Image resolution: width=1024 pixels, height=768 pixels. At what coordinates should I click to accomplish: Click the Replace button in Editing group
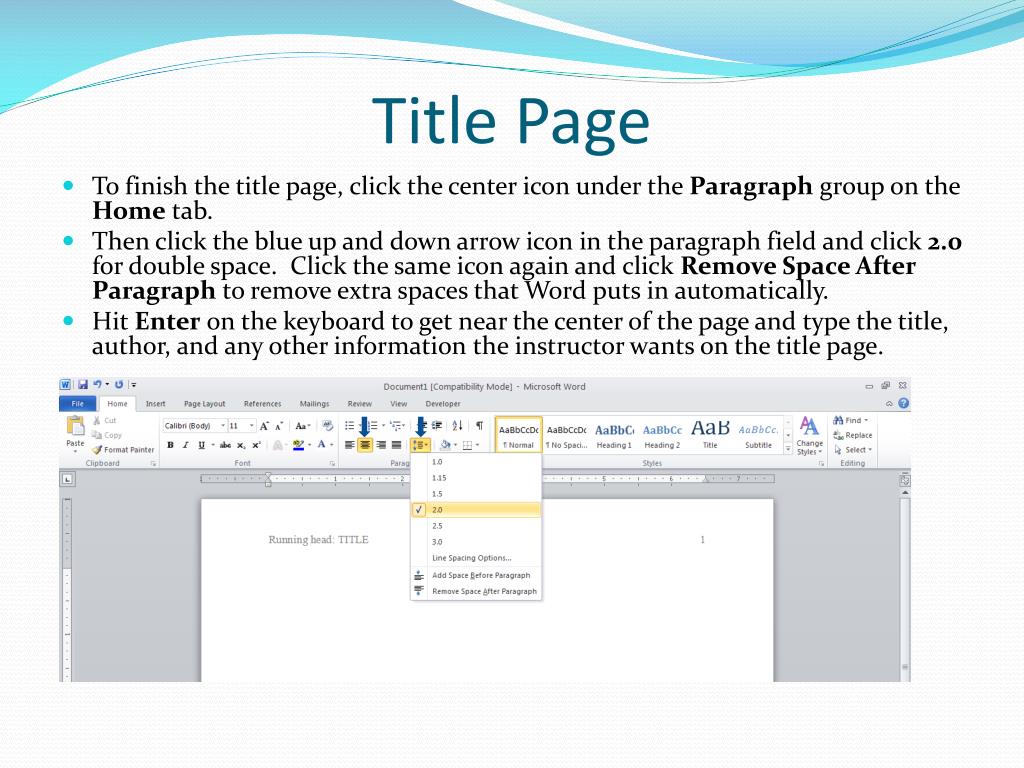pyautogui.click(x=853, y=436)
